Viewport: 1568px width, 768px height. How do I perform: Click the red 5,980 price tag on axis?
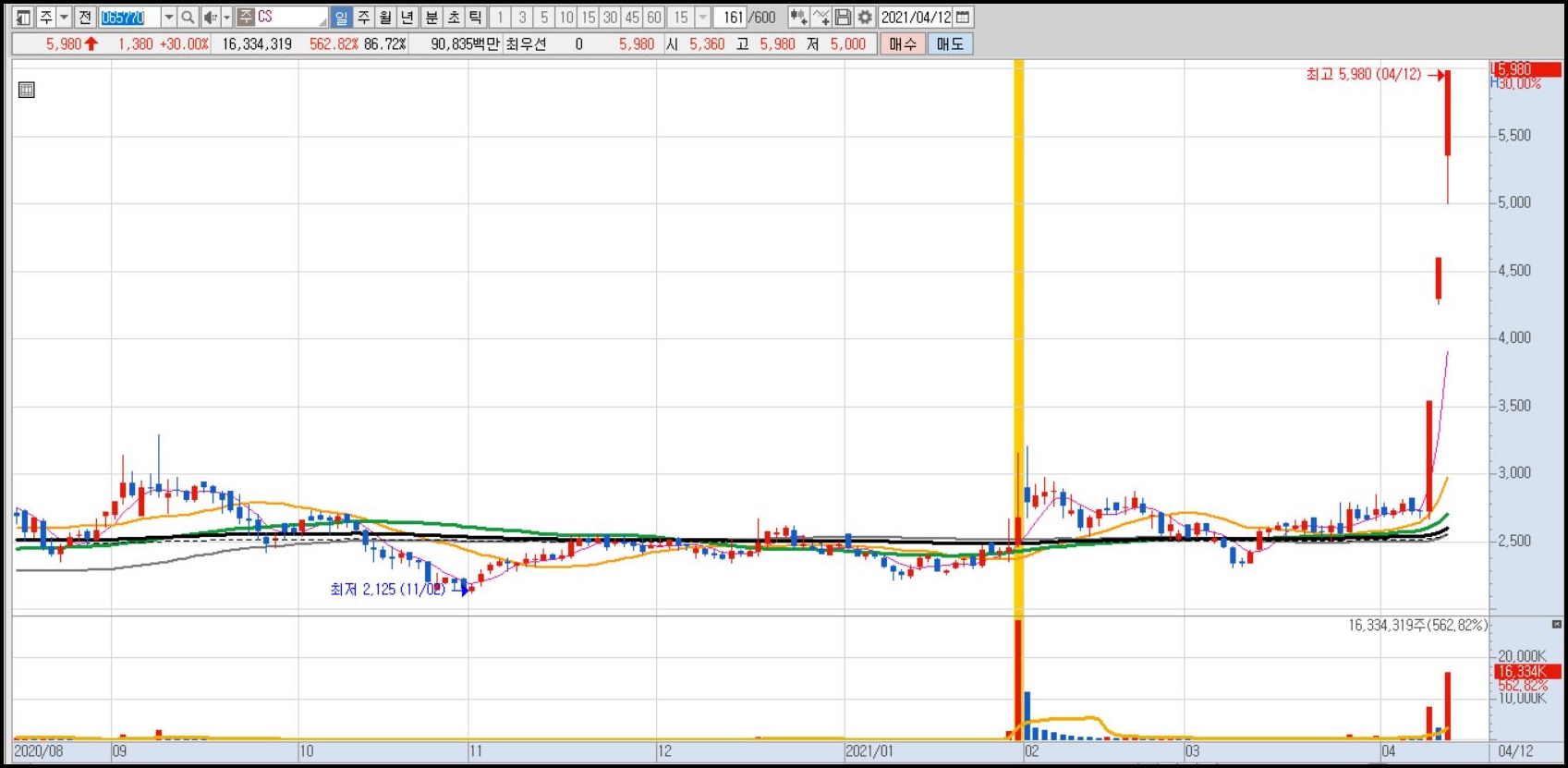coord(1527,69)
